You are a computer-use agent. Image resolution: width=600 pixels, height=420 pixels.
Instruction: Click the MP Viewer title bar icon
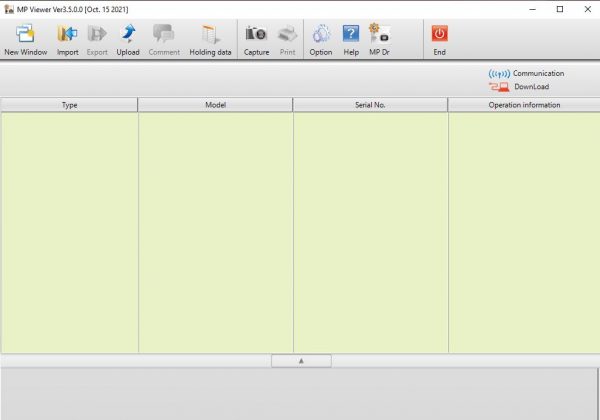9,9
